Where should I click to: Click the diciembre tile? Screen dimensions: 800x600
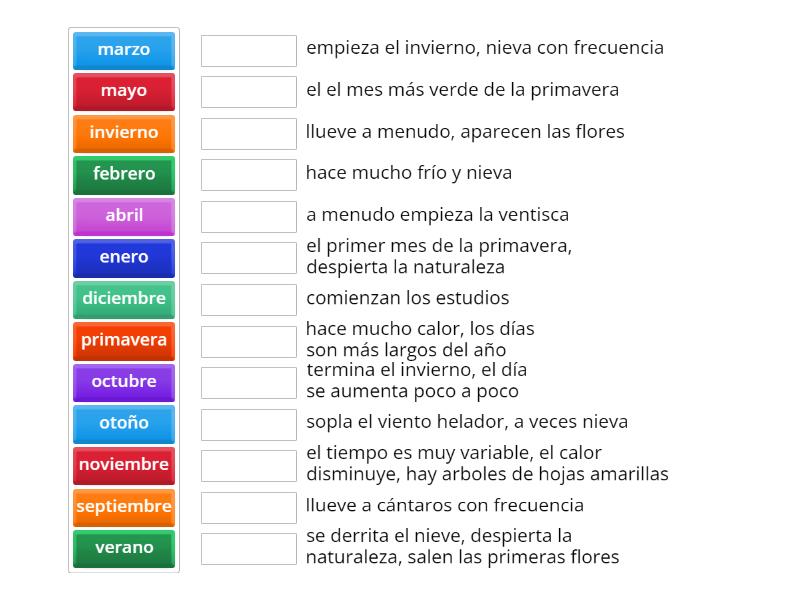tap(124, 299)
